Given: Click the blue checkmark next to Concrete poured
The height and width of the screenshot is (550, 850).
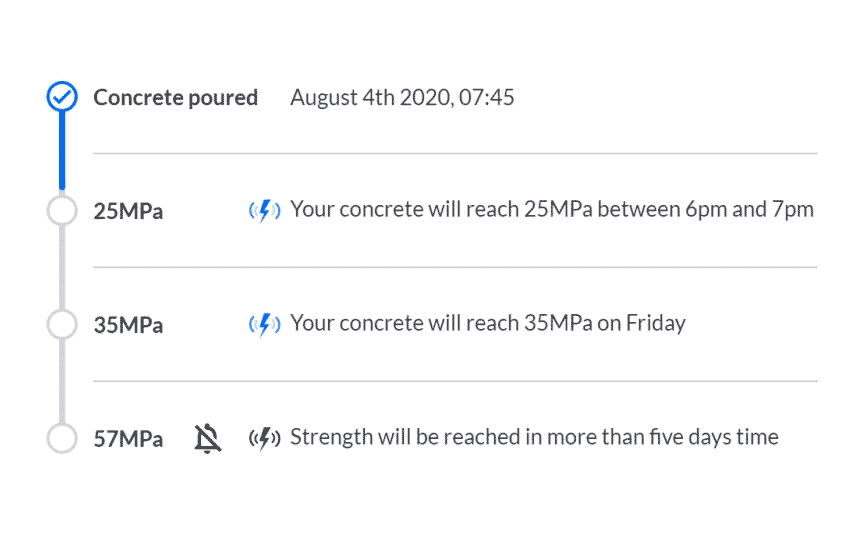Looking at the screenshot, I should click(62, 96).
